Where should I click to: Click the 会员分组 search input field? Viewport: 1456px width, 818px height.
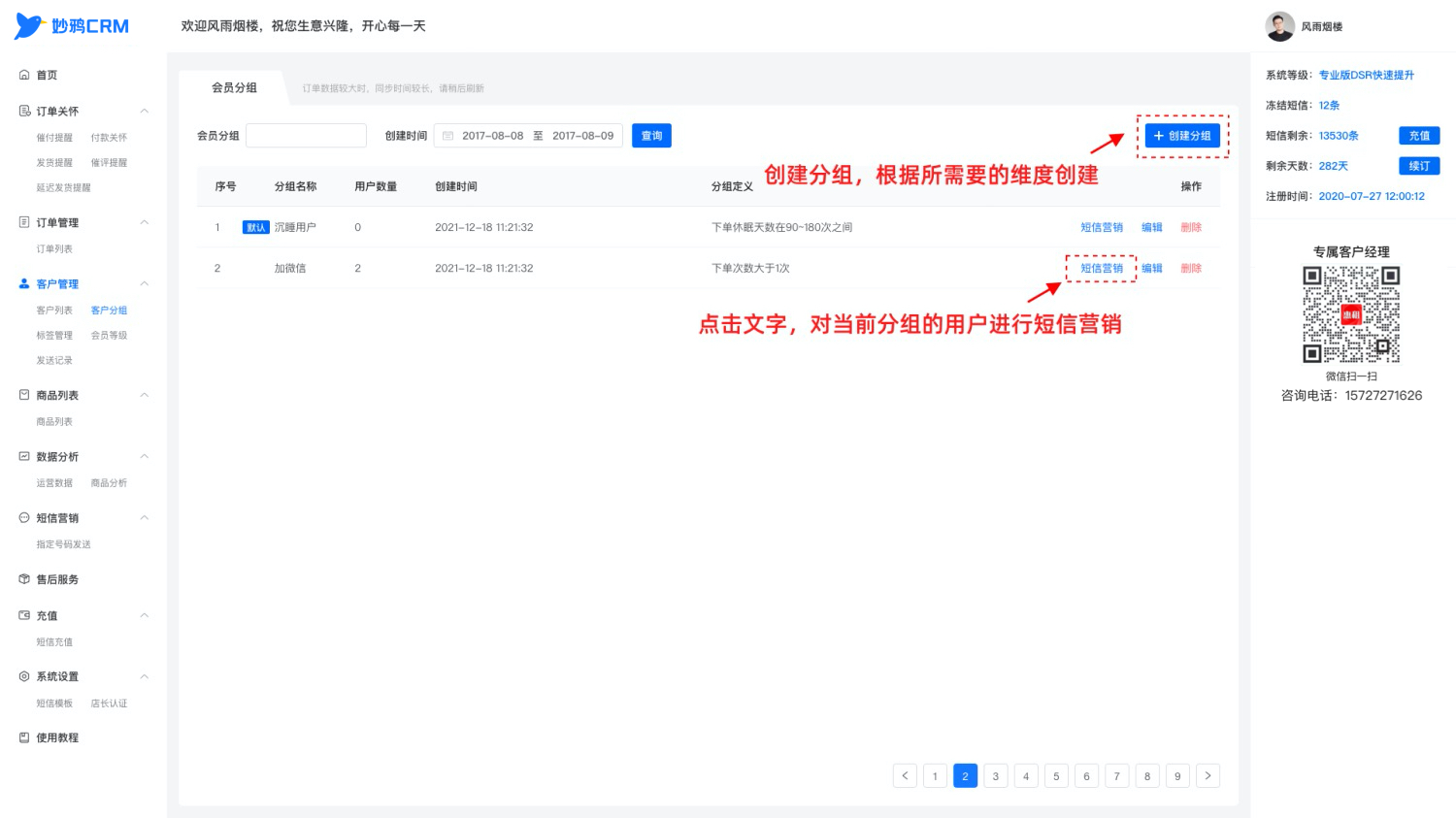[x=306, y=136]
